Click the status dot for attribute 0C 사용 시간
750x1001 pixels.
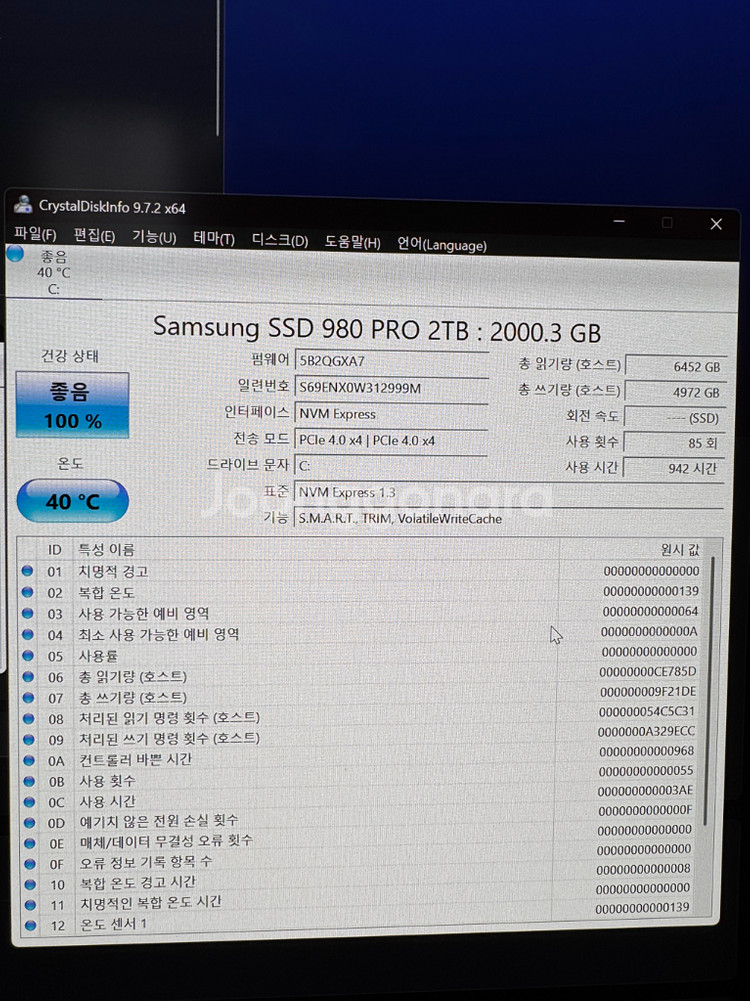(29, 802)
